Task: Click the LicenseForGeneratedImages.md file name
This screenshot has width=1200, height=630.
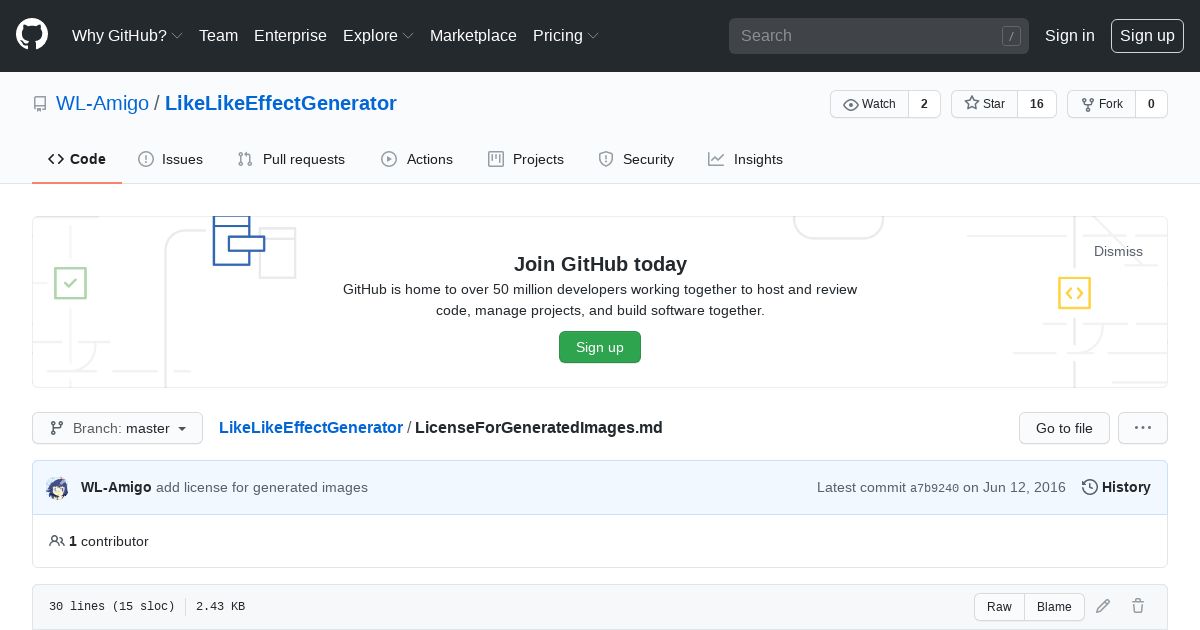Action: coord(539,427)
